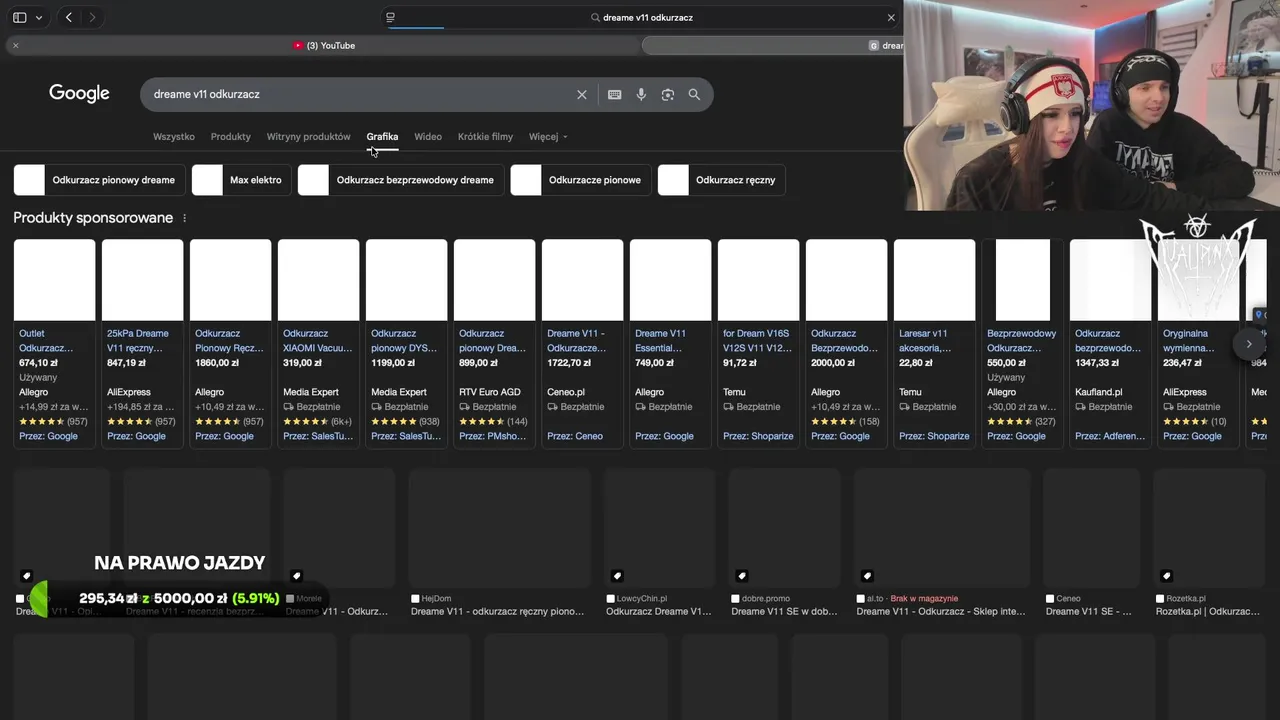This screenshot has height=720, width=1280.
Task: Click the Google search text box
Action: [x=360, y=94]
